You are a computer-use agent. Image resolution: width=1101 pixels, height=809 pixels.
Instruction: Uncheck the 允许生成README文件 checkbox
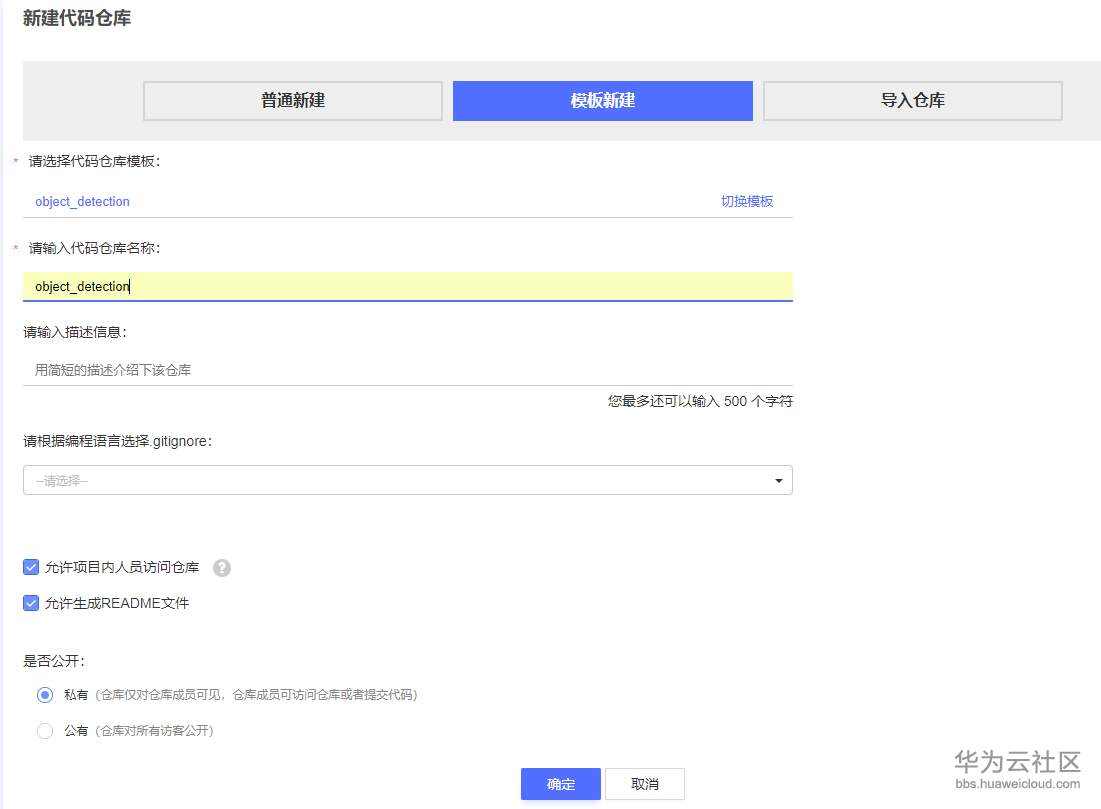coord(31,604)
